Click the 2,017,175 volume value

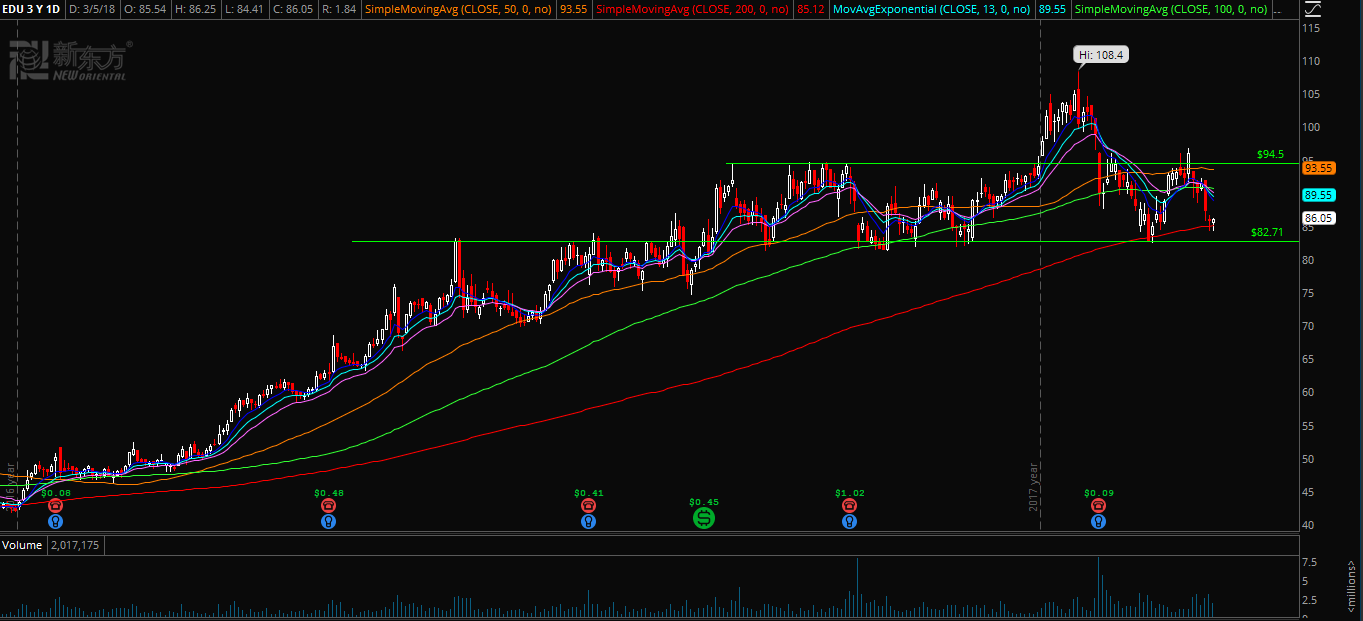coord(73,545)
